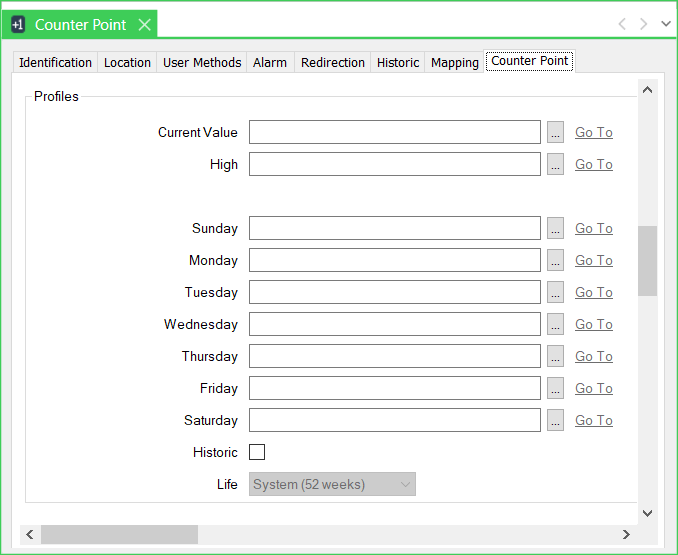Select the Redirection tab
This screenshot has height=555, width=678.
(x=333, y=62)
